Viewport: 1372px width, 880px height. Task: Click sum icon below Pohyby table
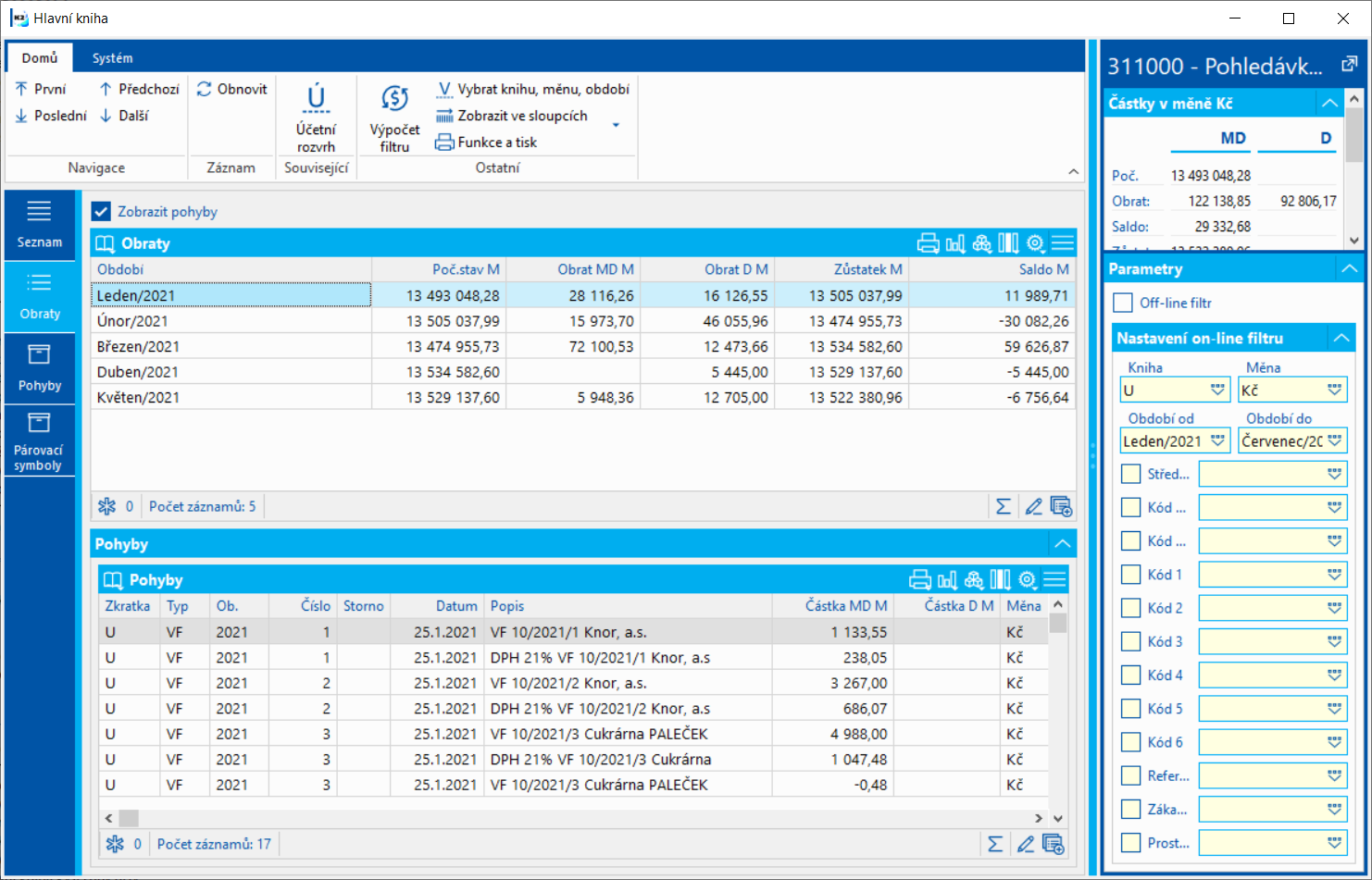(995, 844)
